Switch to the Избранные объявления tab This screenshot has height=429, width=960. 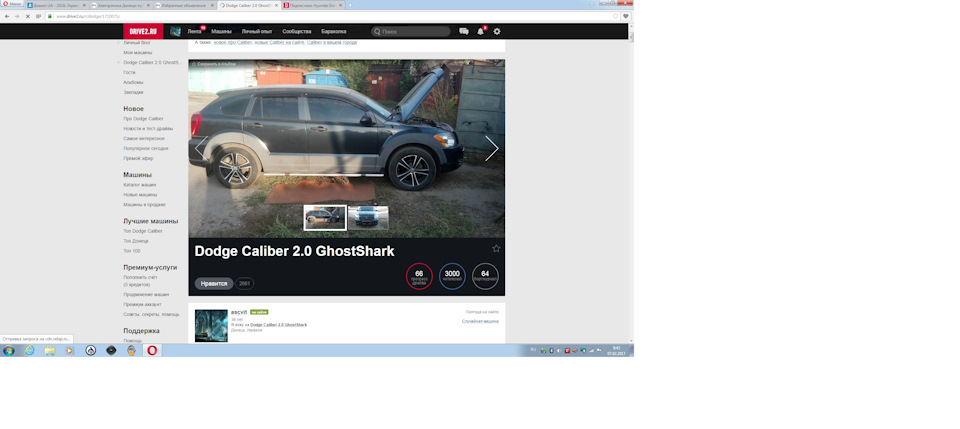(184, 5)
